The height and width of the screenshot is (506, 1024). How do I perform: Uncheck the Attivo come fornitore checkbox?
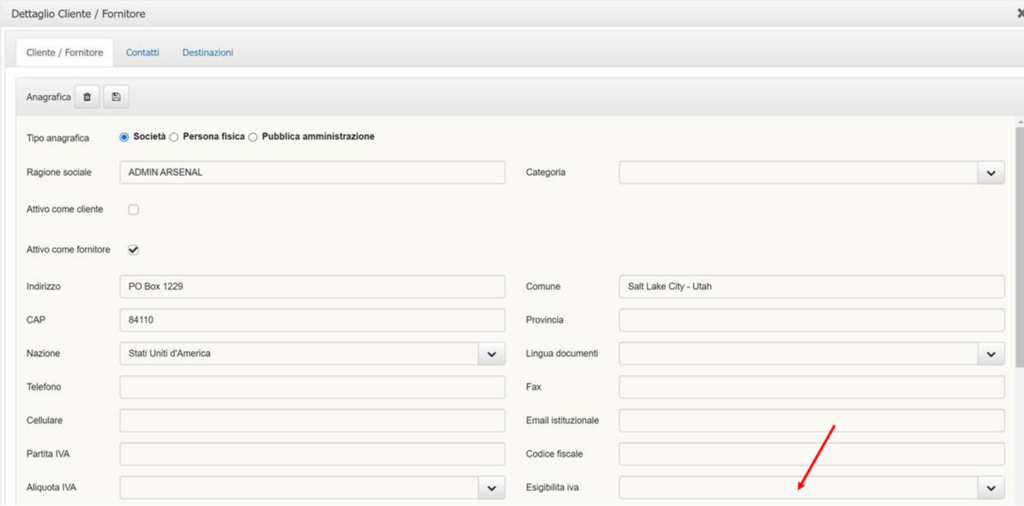pyautogui.click(x=133, y=249)
